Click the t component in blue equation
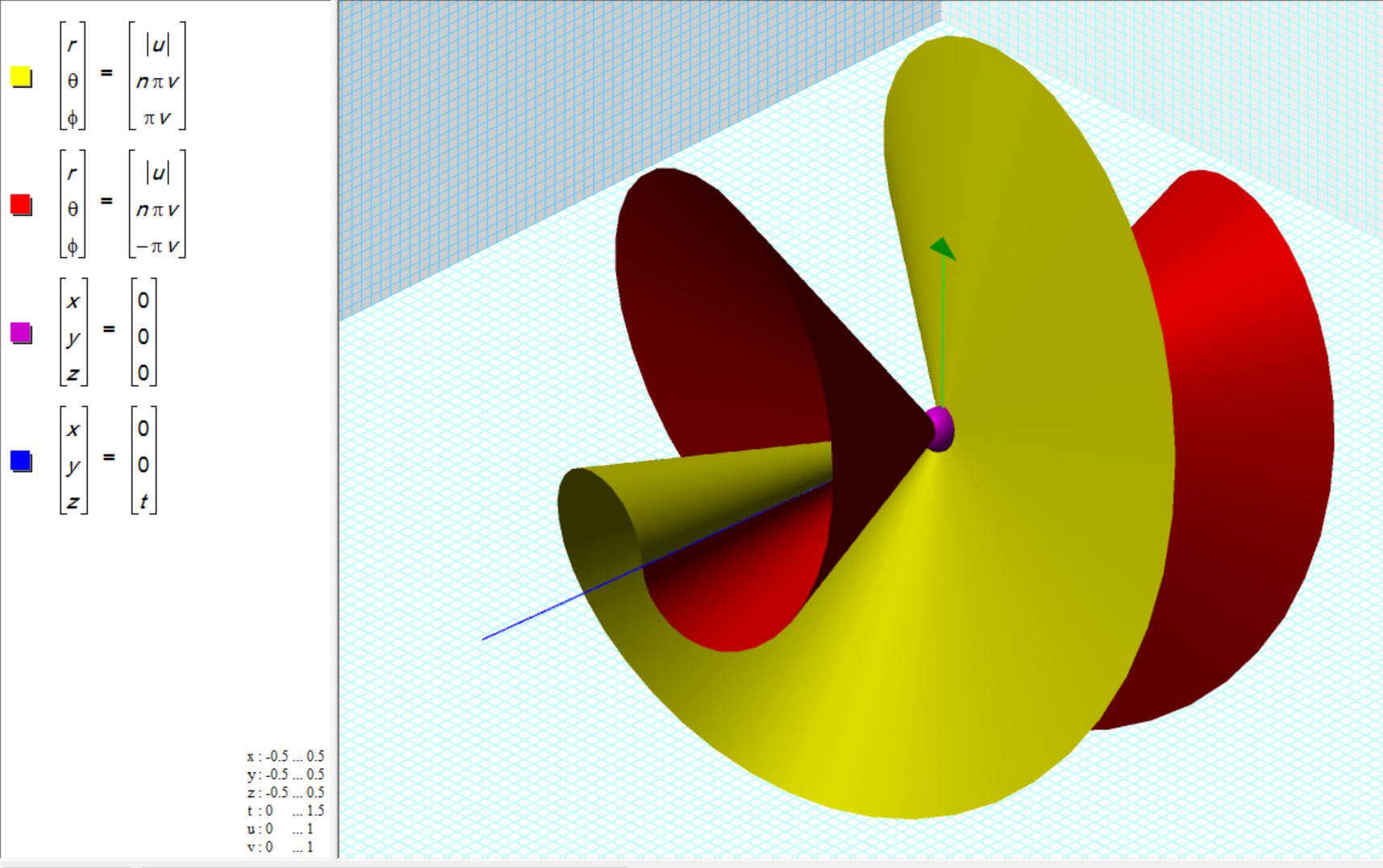Image resolution: width=1383 pixels, height=868 pixels. [x=143, y=501]
